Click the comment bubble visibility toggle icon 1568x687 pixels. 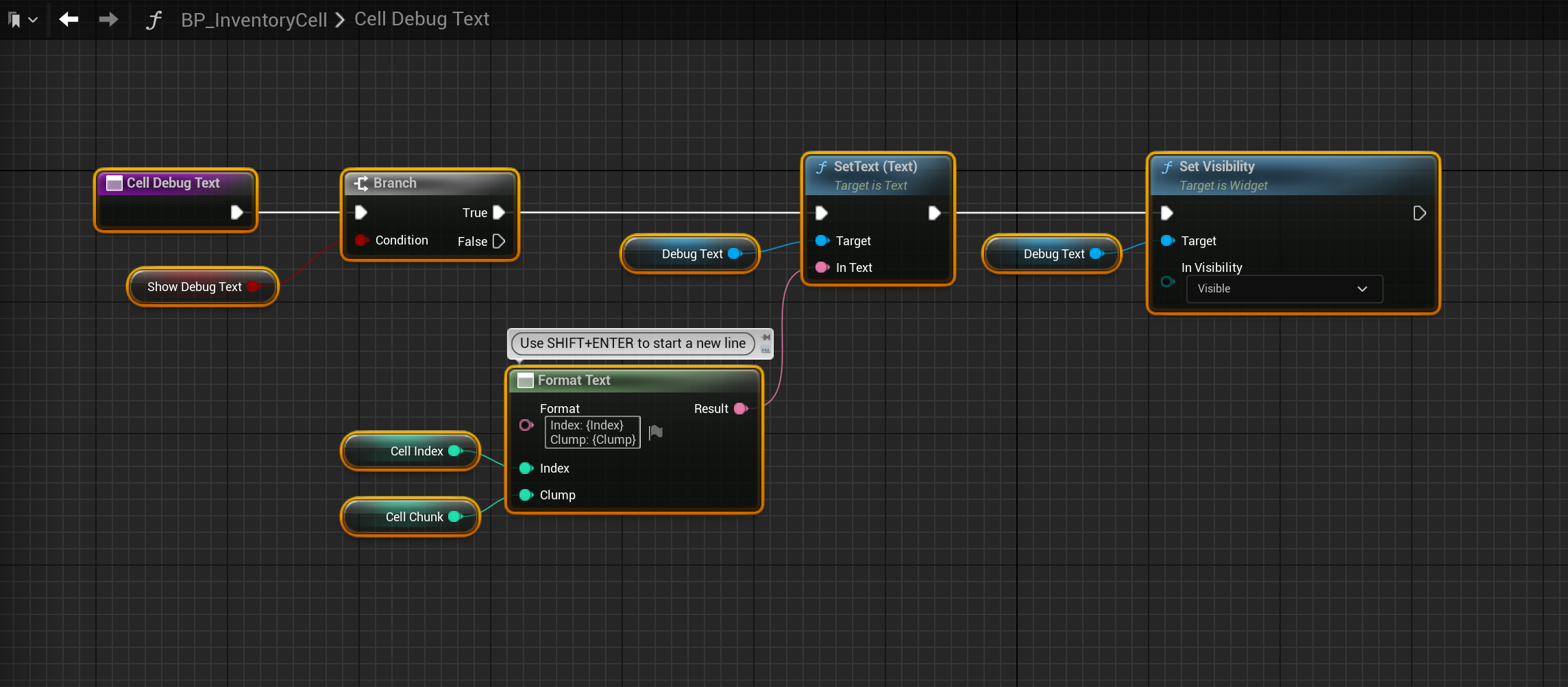point(766,350)
